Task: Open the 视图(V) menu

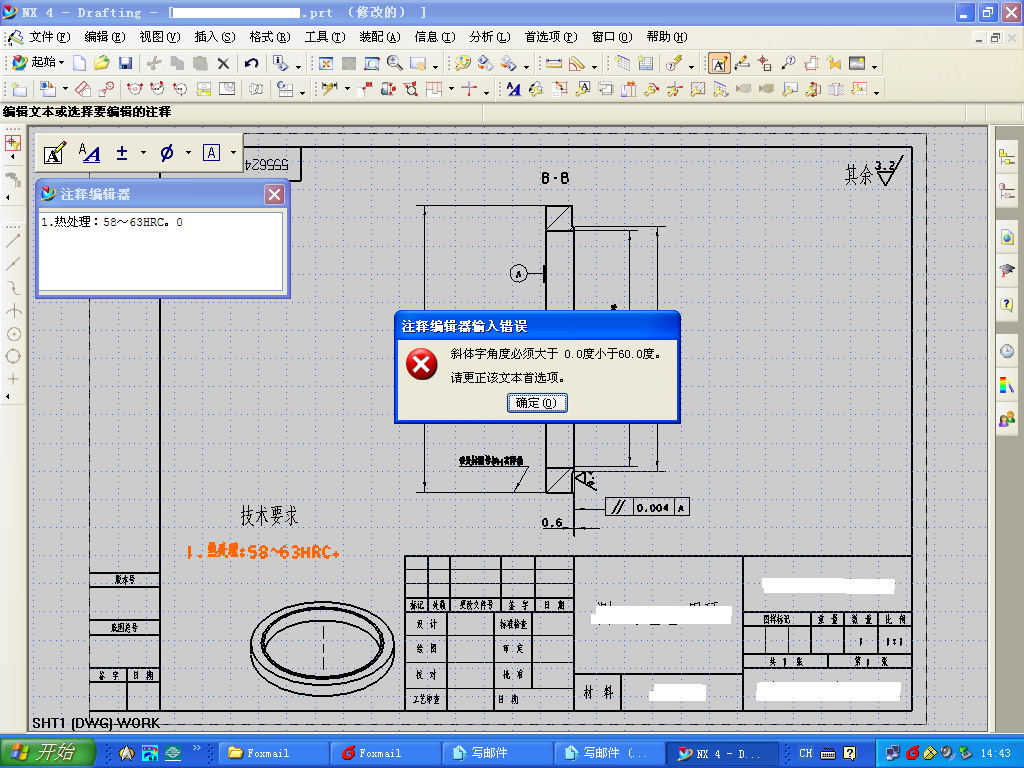Action: [x=160, y=37]
